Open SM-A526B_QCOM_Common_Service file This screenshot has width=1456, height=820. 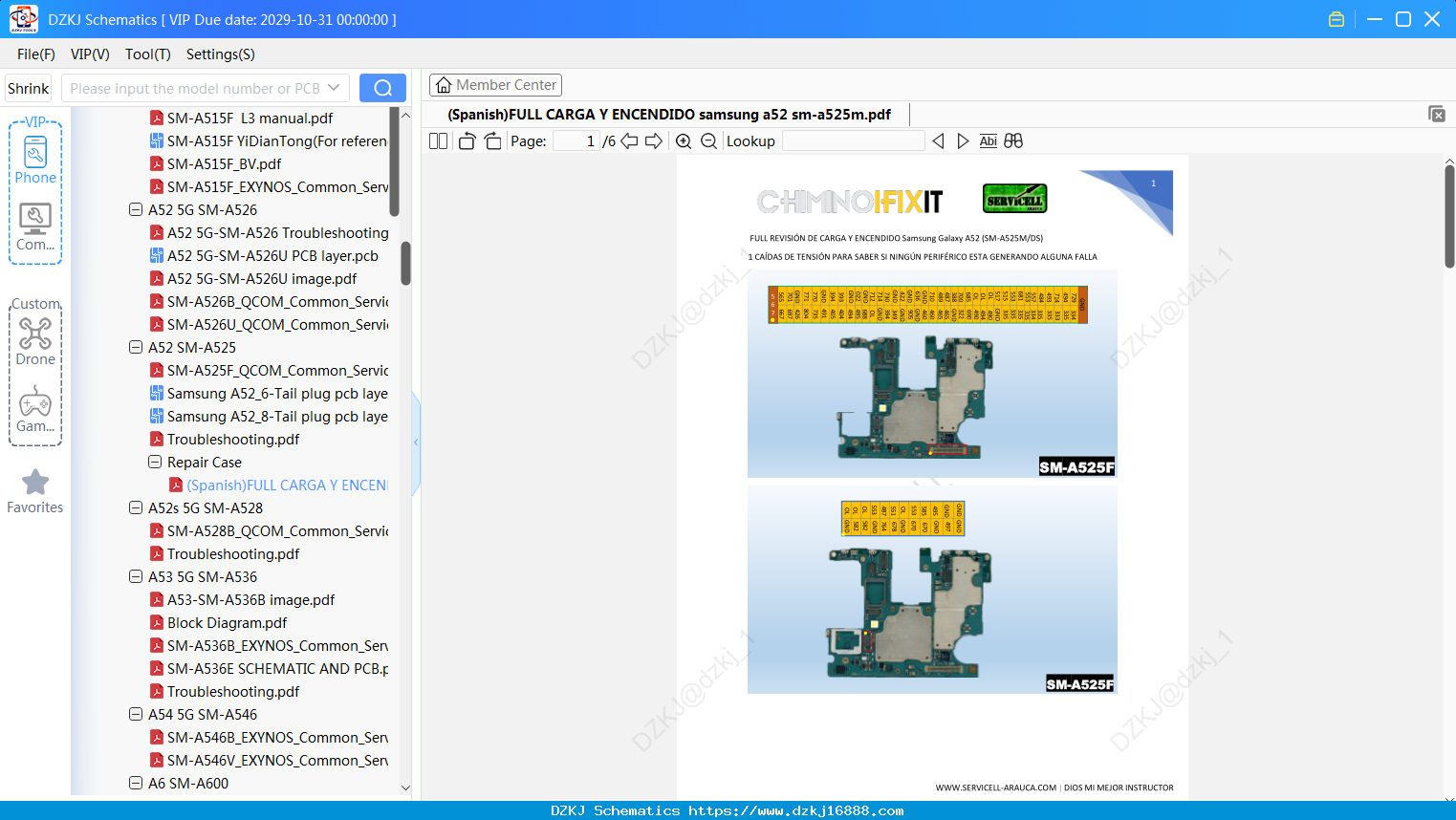coord(269,301)
